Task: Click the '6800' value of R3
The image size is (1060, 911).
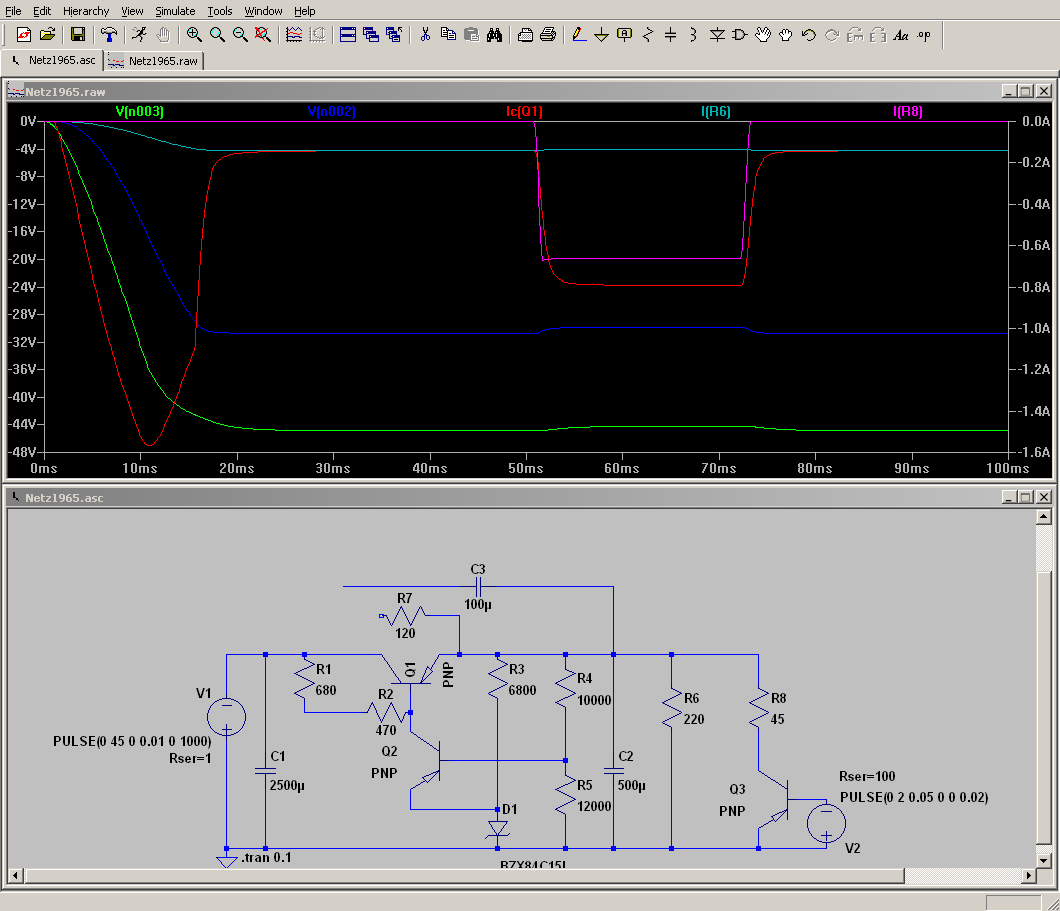Action: click(523, 690)
